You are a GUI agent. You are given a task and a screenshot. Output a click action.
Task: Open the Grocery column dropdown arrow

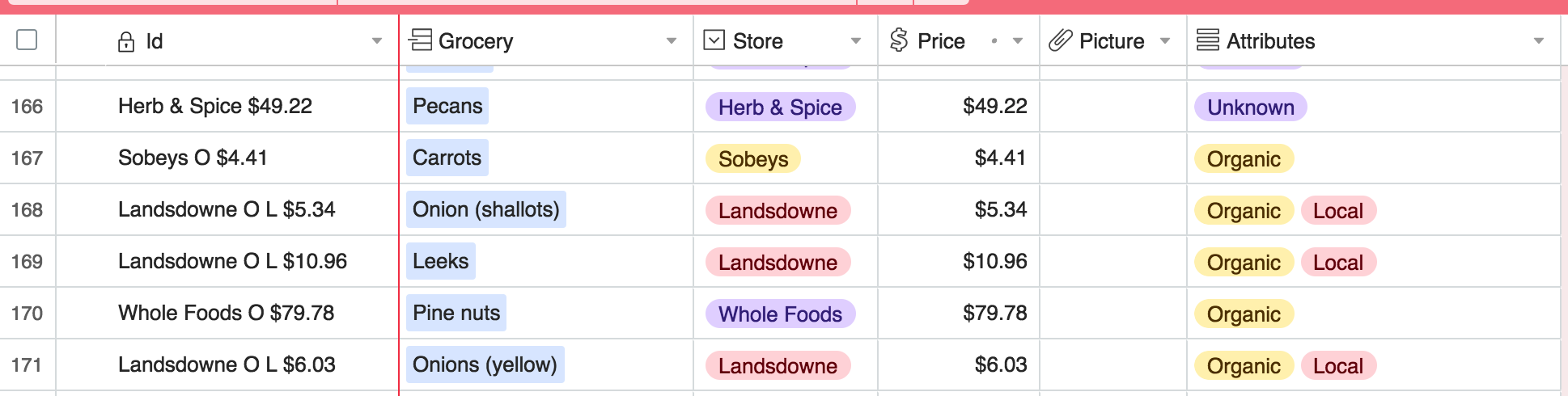tap(672, 41)
